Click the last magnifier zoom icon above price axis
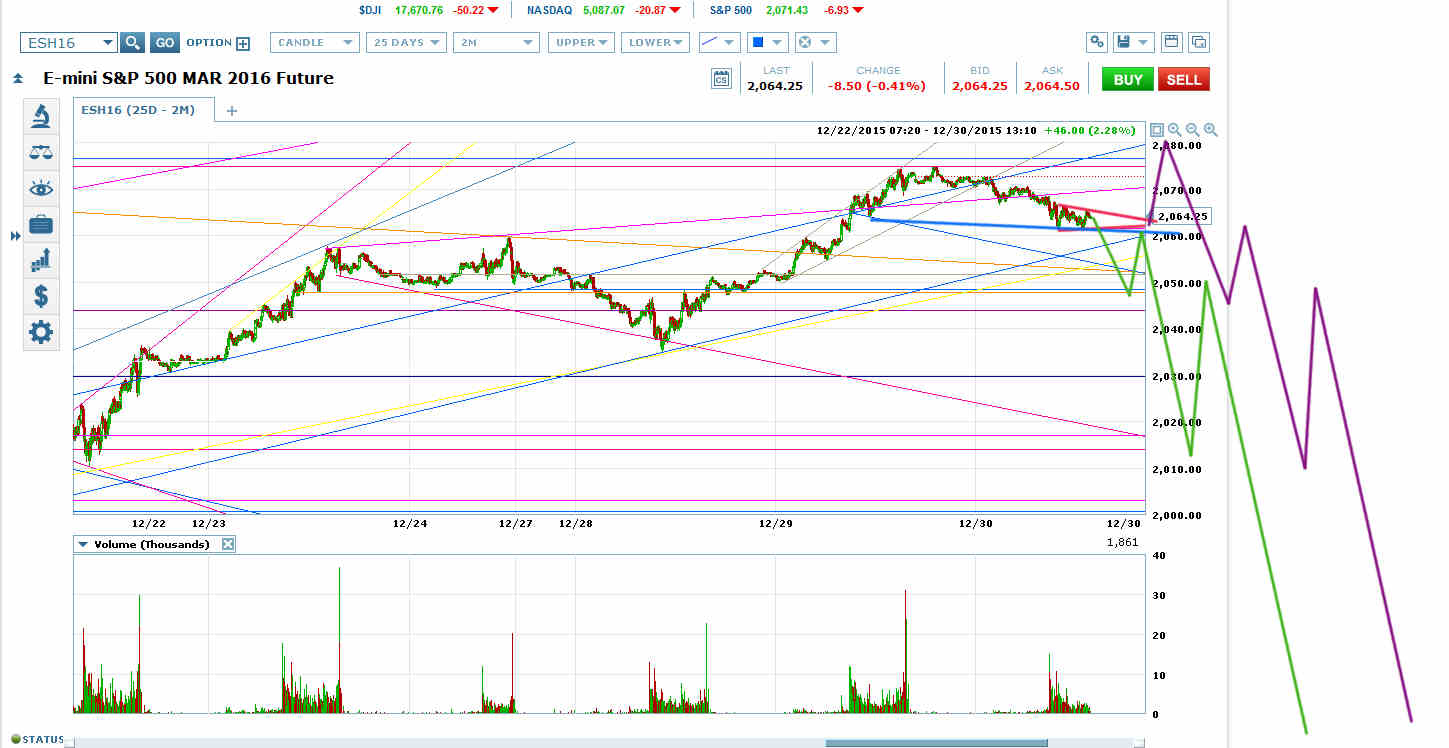 [x=1211, y=130]
